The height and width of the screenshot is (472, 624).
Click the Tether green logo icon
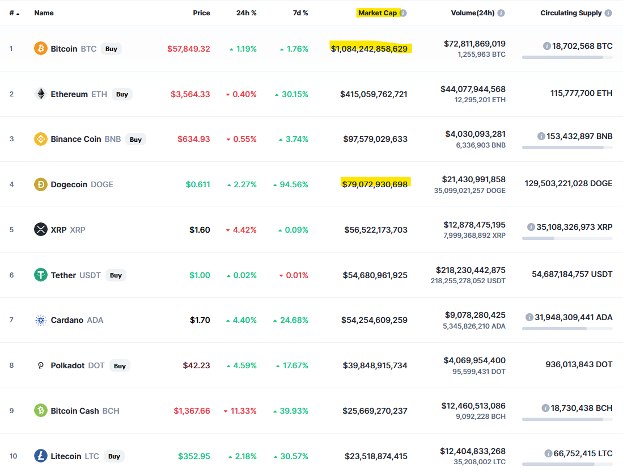coord(41,275)
